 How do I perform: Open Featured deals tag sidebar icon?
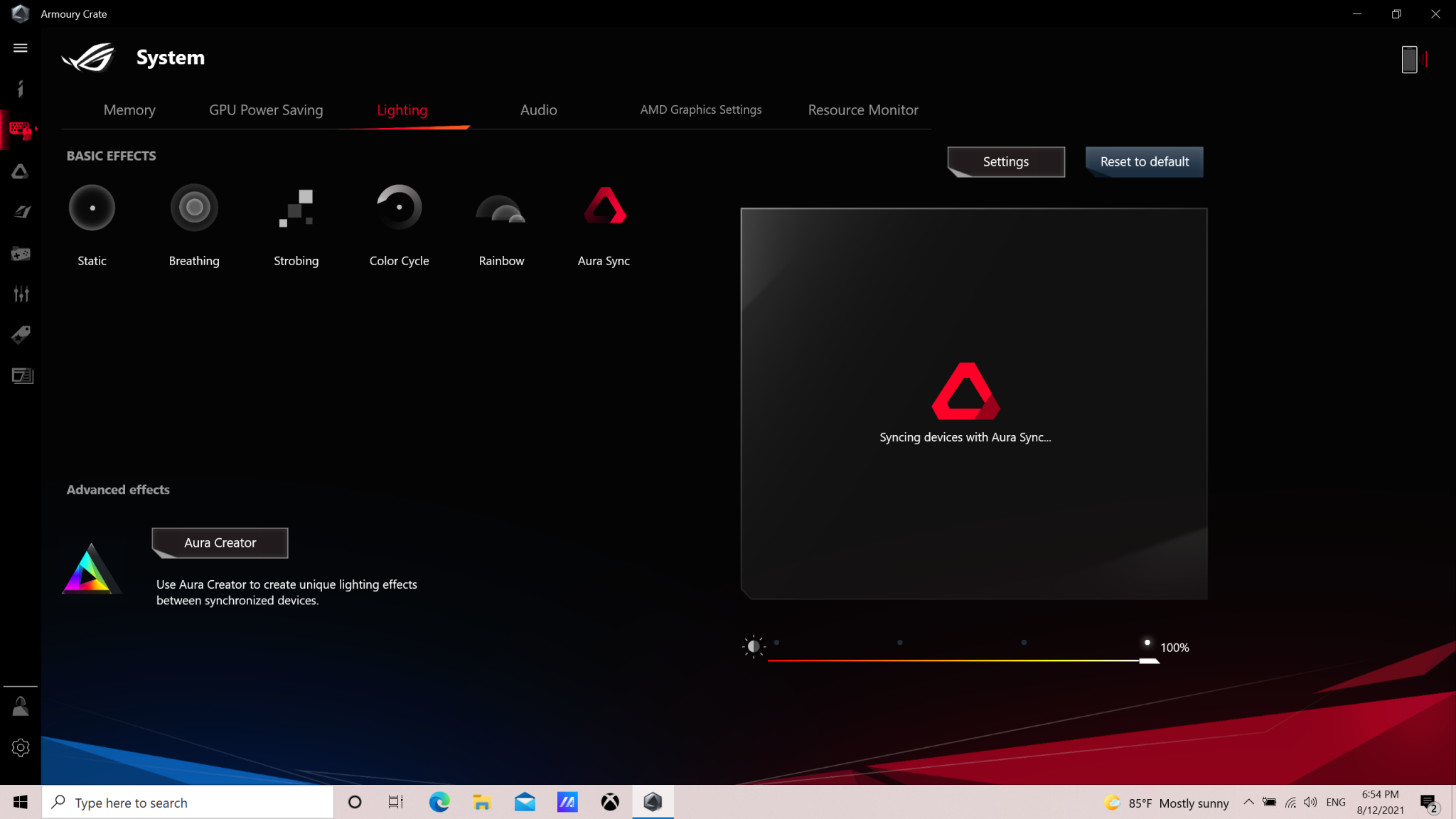[x=21, y=335]
